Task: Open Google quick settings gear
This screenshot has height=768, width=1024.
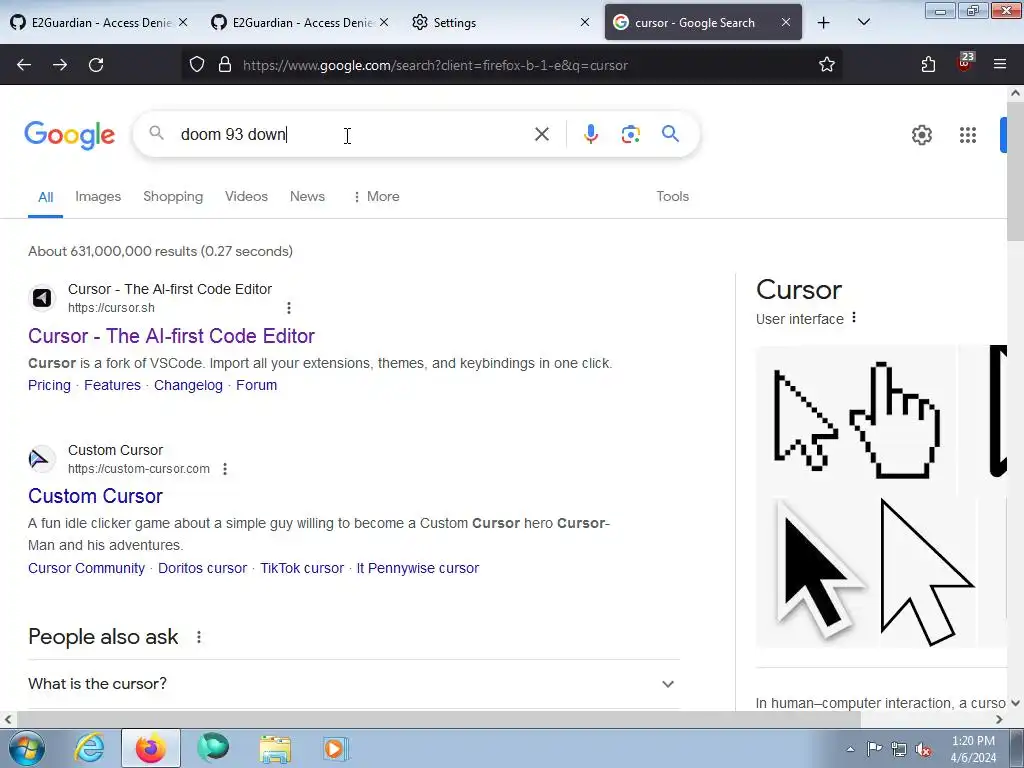Action: coord(921,135)
